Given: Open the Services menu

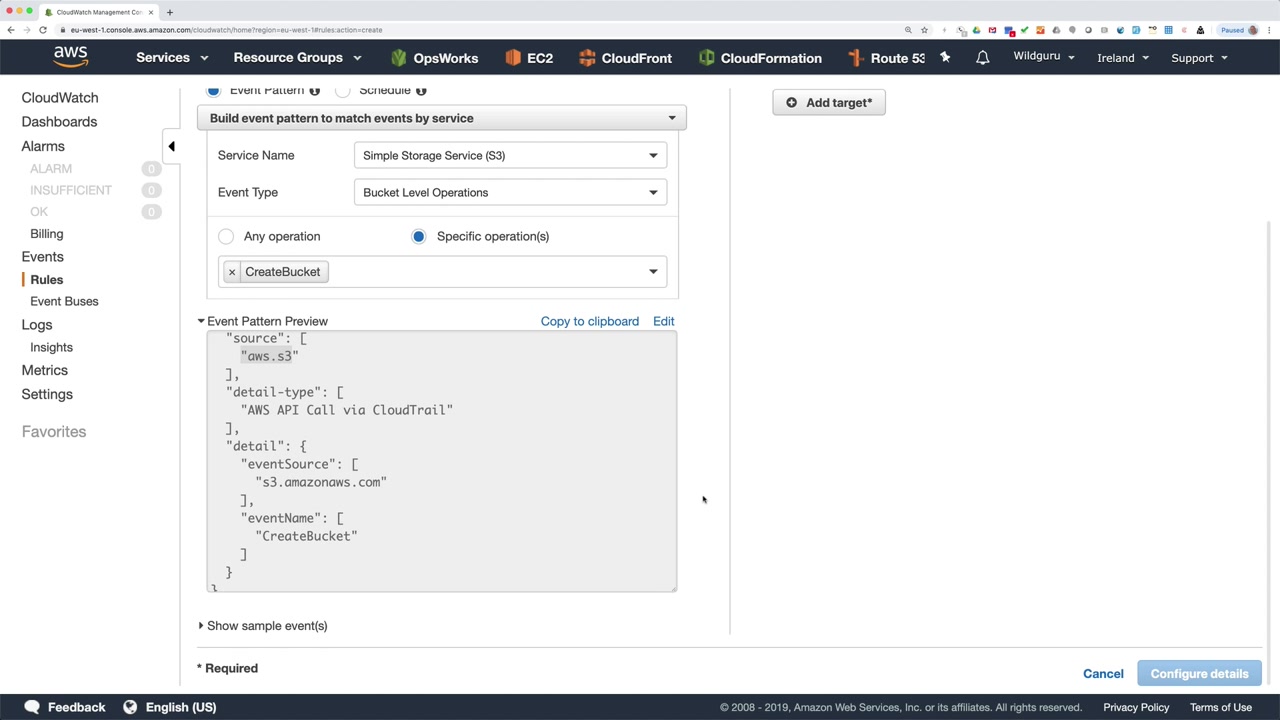Looking at the screenshot, I should [172, 58].
